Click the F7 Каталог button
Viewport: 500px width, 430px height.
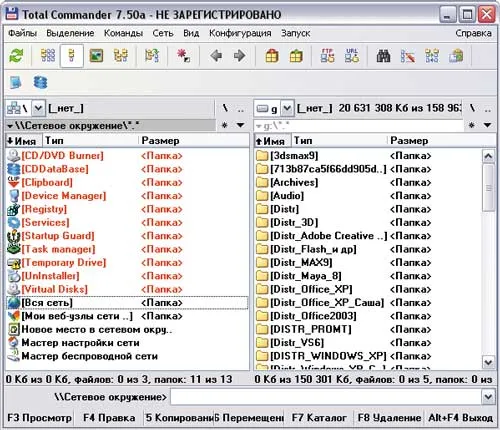[319, 418]
